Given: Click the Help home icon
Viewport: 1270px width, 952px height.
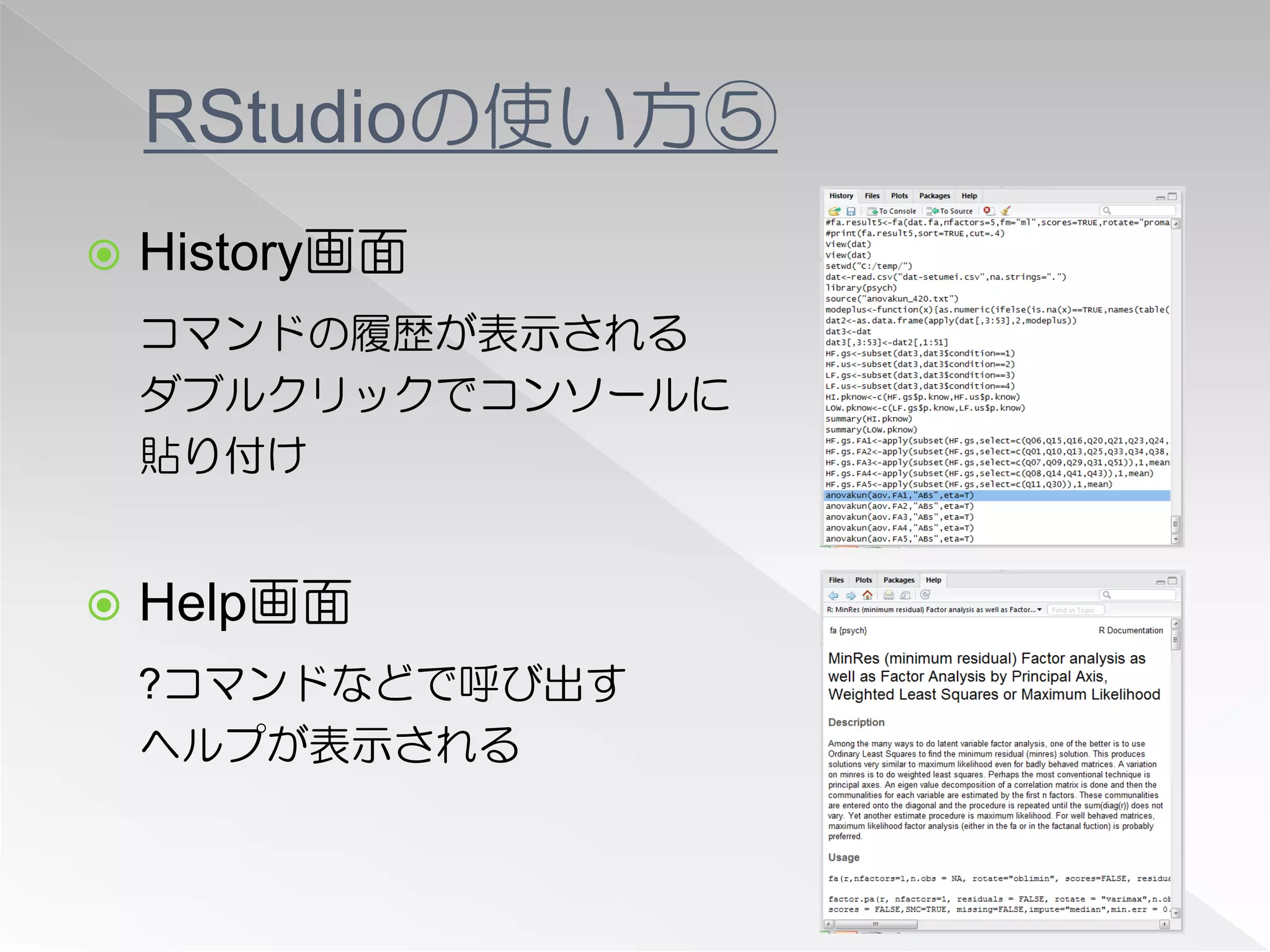Looking at the screenshot, I should 868,595.
